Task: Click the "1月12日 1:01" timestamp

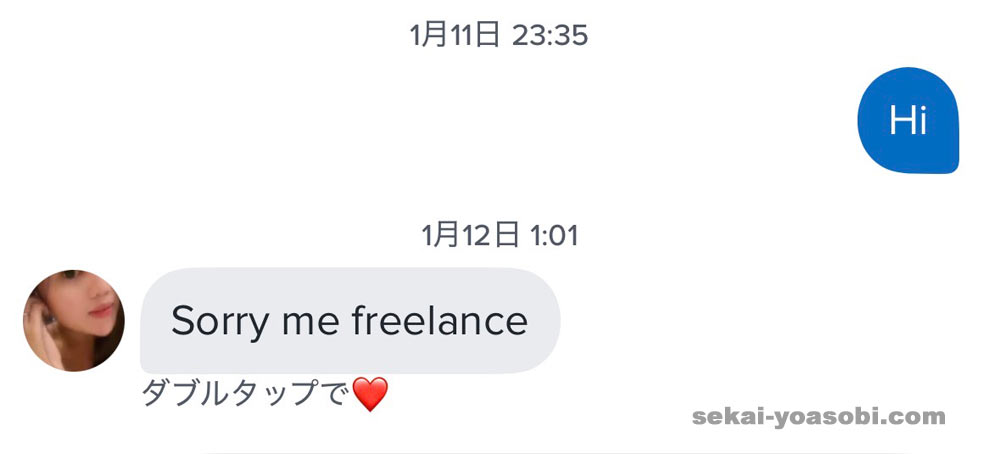Action: [x=499, y=236]
